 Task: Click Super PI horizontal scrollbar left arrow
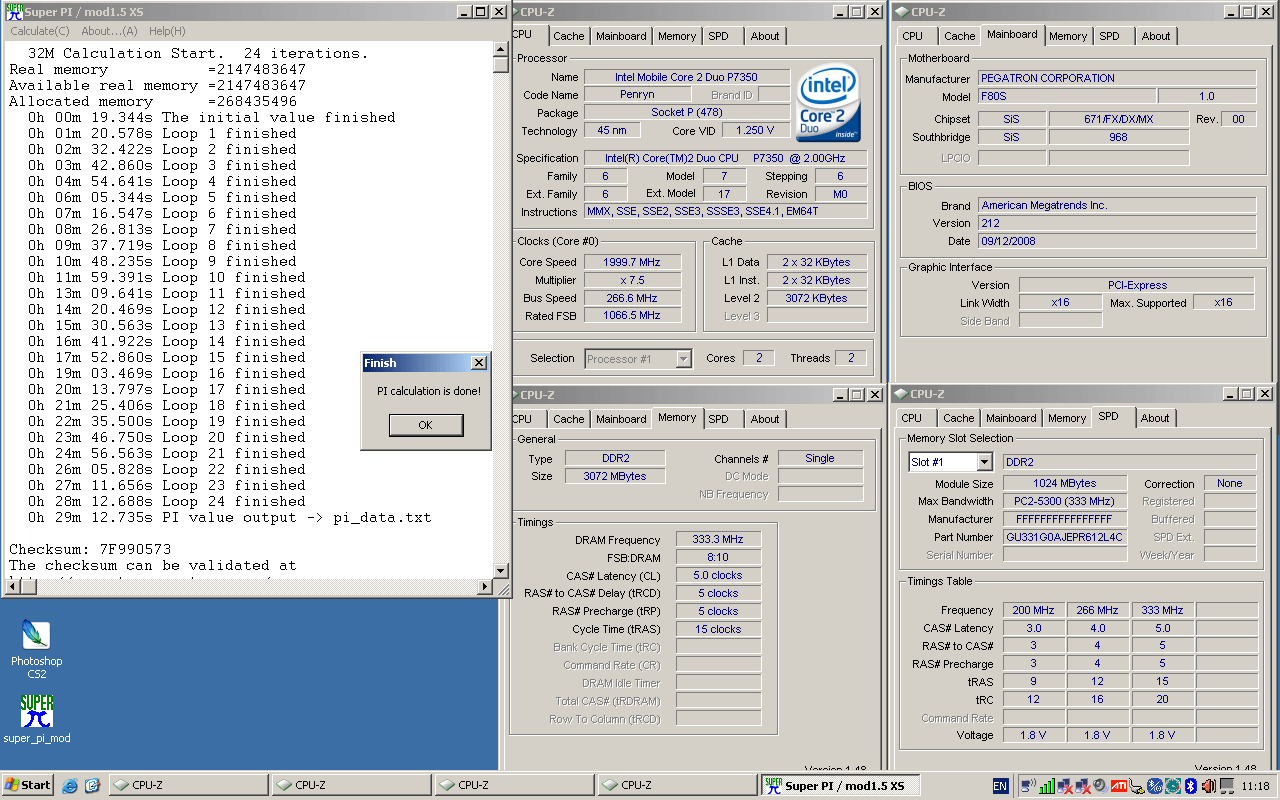[x=11, y=587]
